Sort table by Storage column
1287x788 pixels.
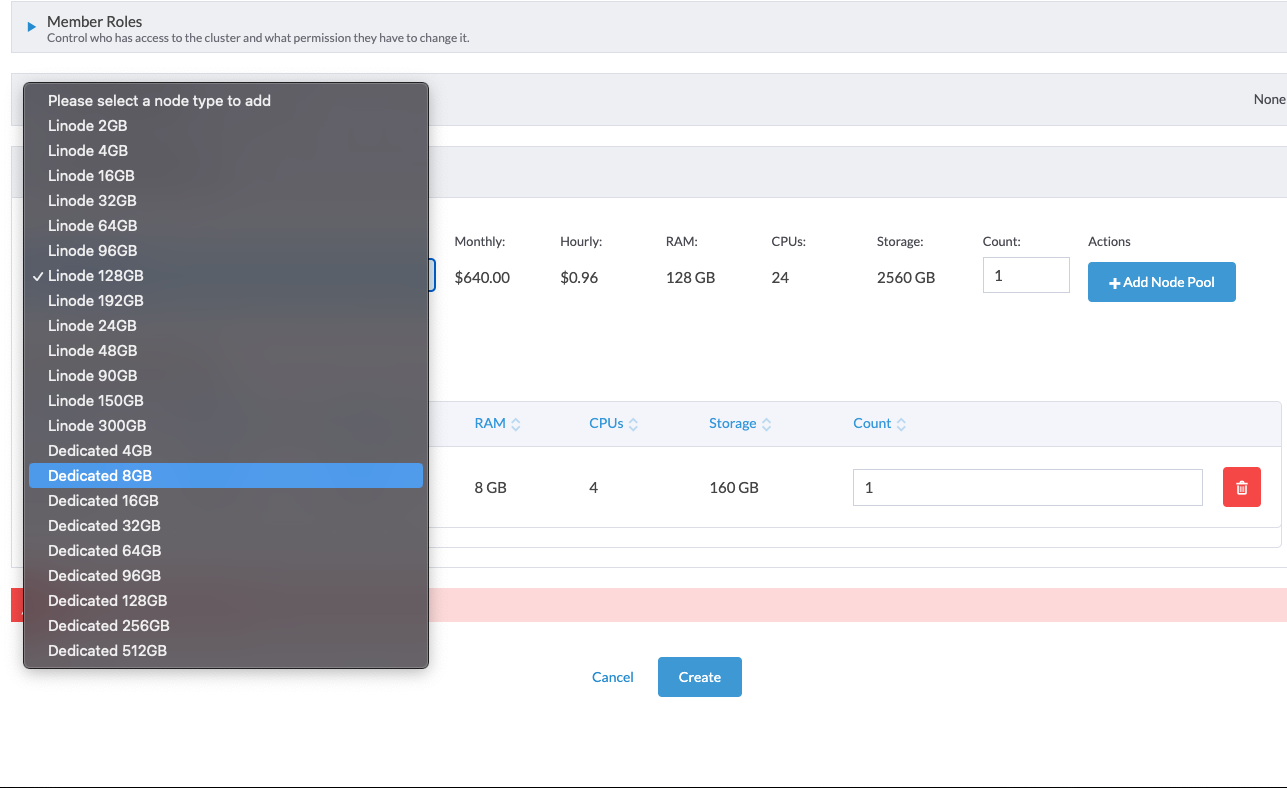[740, 423]
